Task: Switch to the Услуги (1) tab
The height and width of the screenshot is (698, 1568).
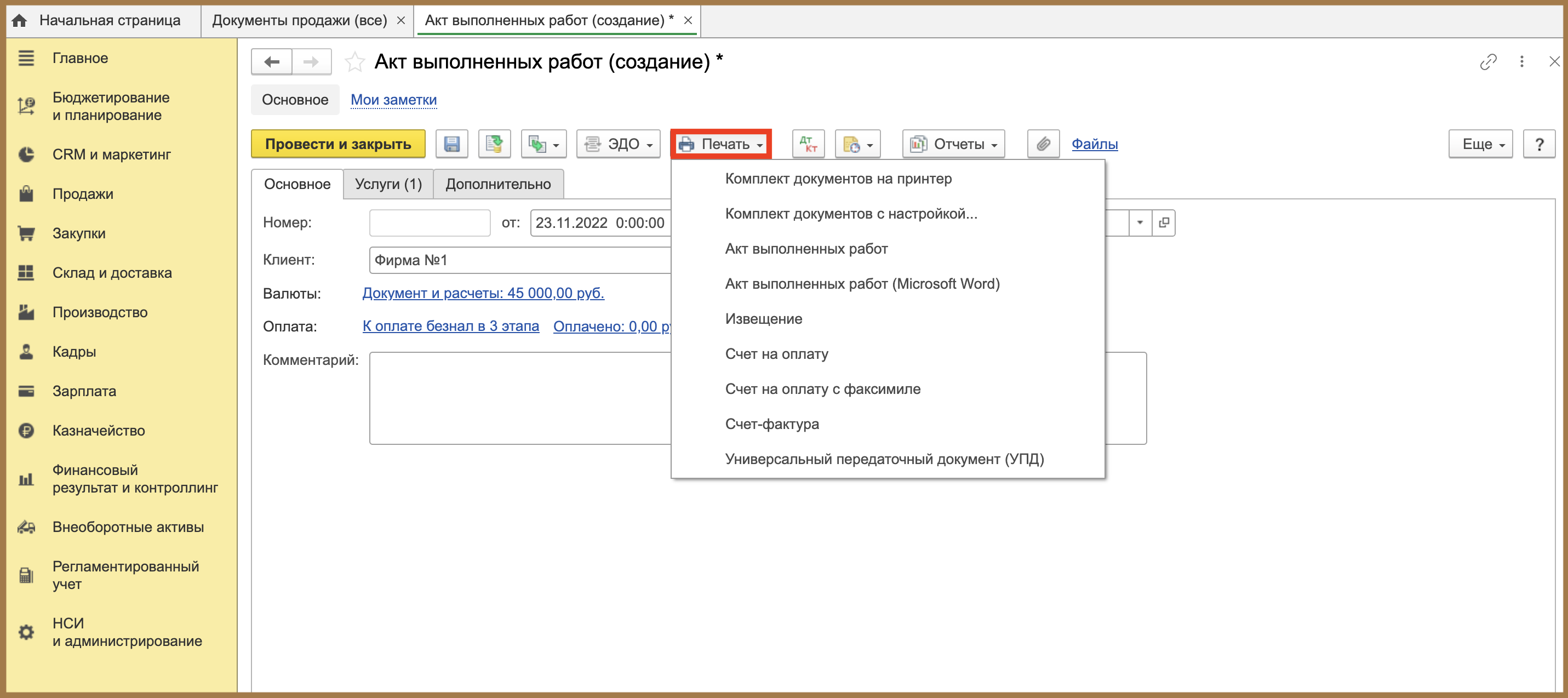Action: click(x=388, y=185)
